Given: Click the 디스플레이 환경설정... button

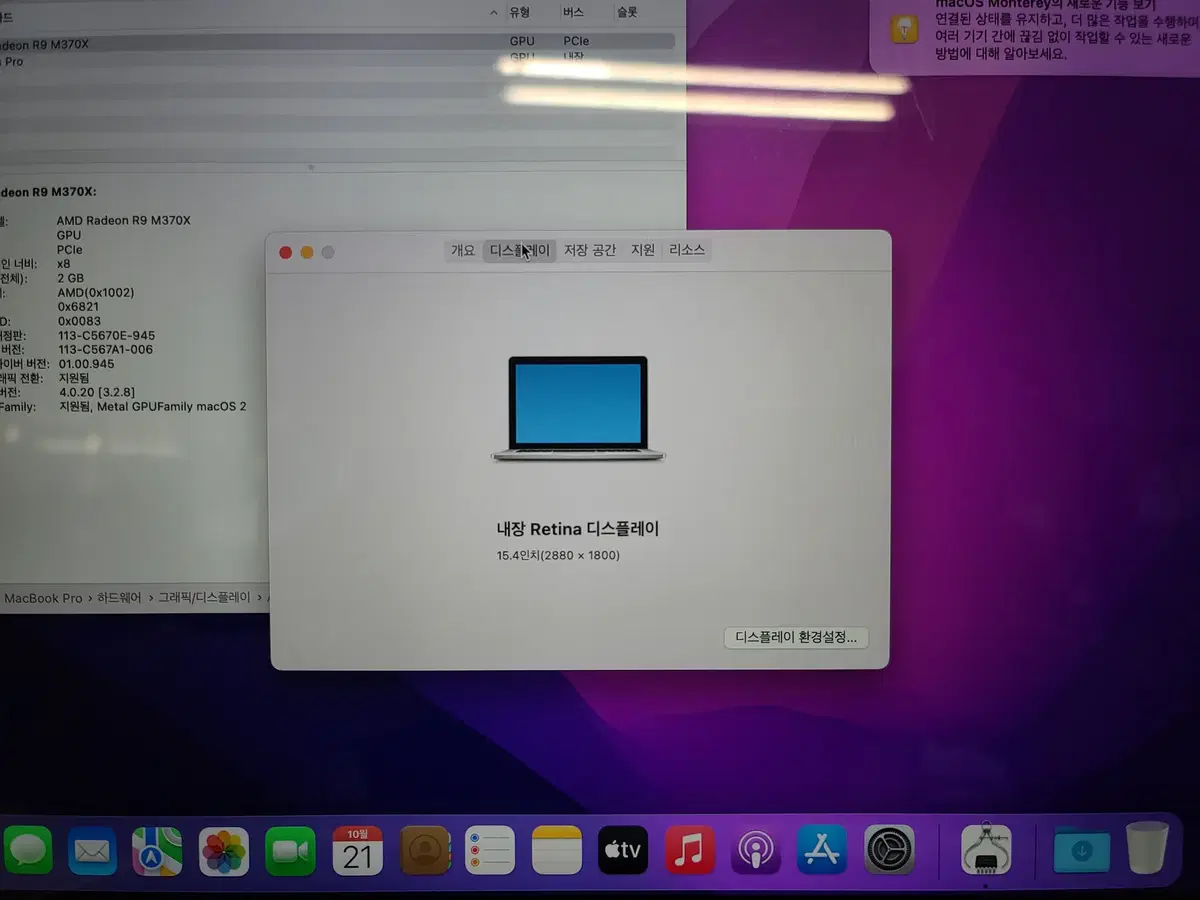Looking at the screenshot, I should (x=796, y=637).
